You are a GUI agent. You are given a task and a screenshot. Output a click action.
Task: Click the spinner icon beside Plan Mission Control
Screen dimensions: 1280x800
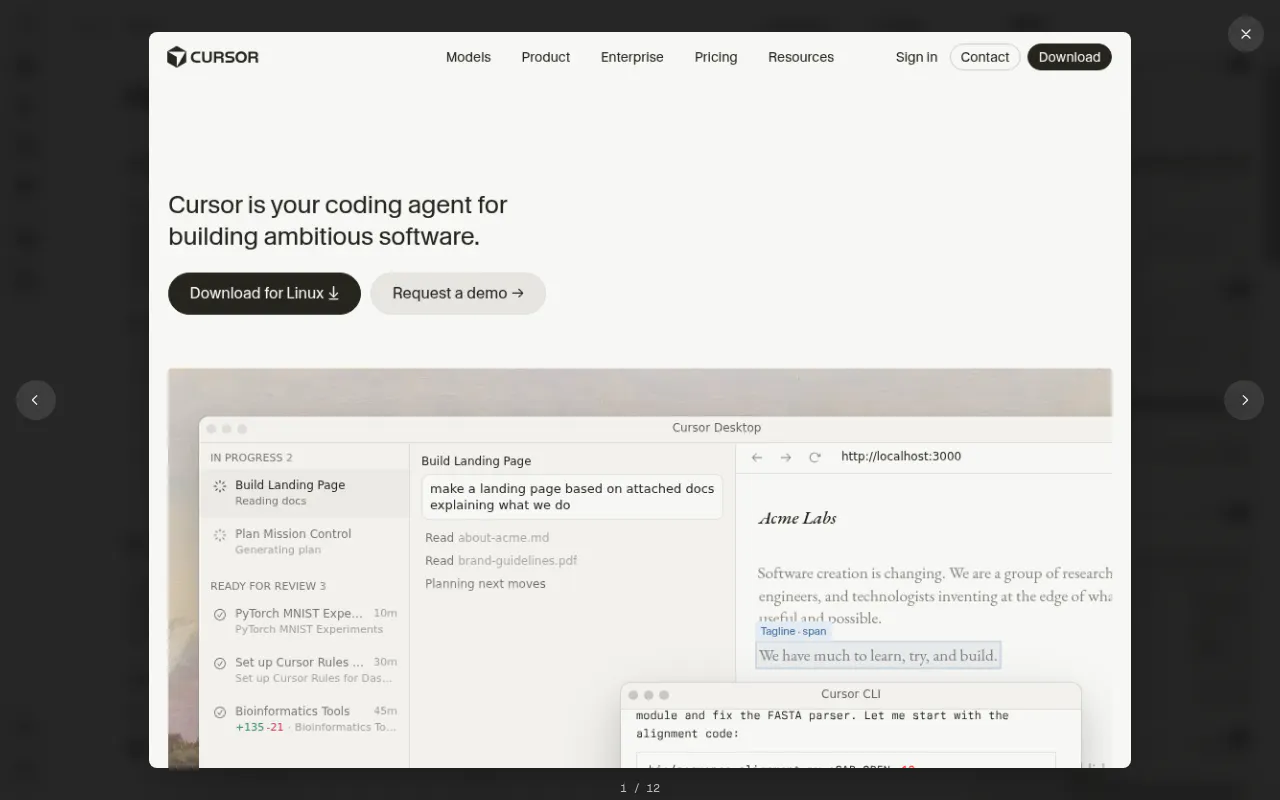220,535
